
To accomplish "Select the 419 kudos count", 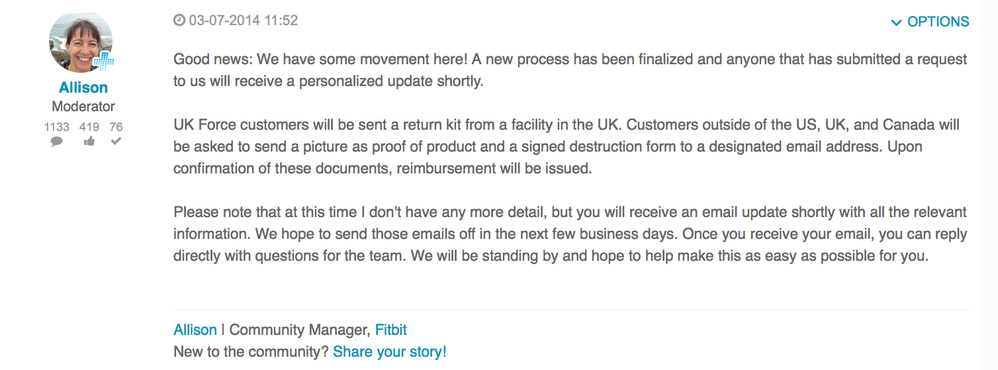I will click(x=89, y=127).
